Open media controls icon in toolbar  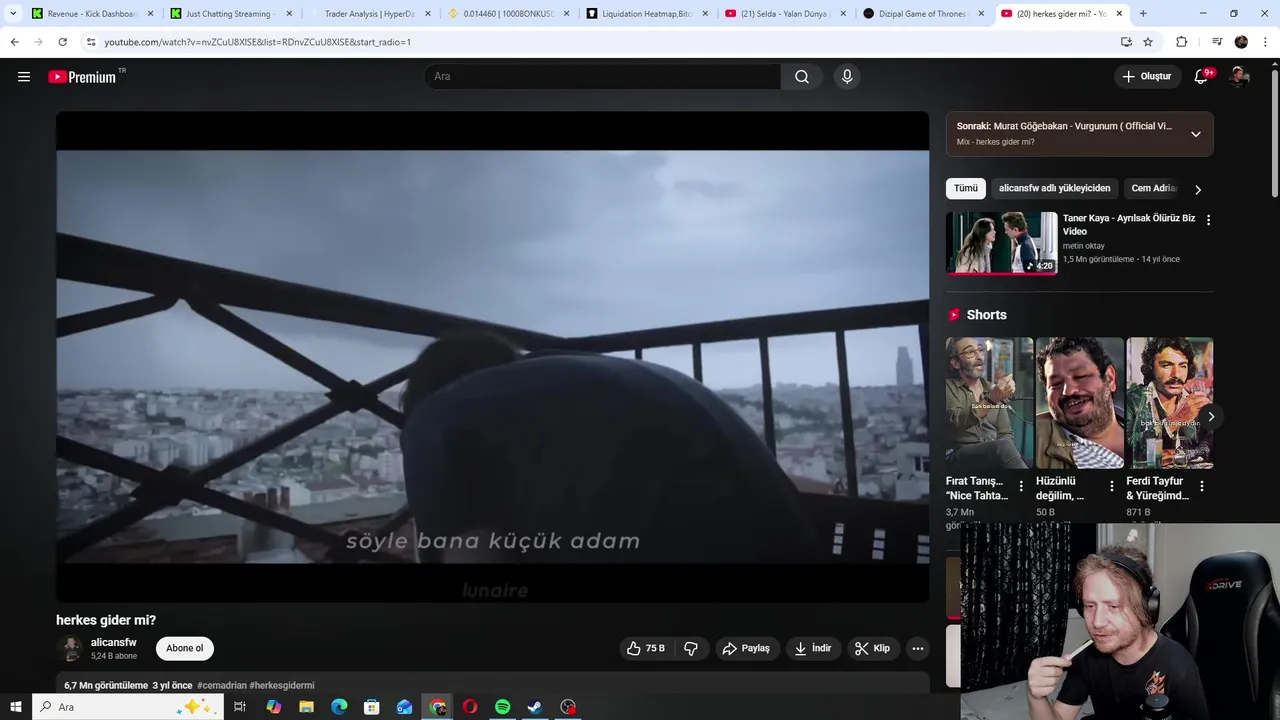[1217, 42]
